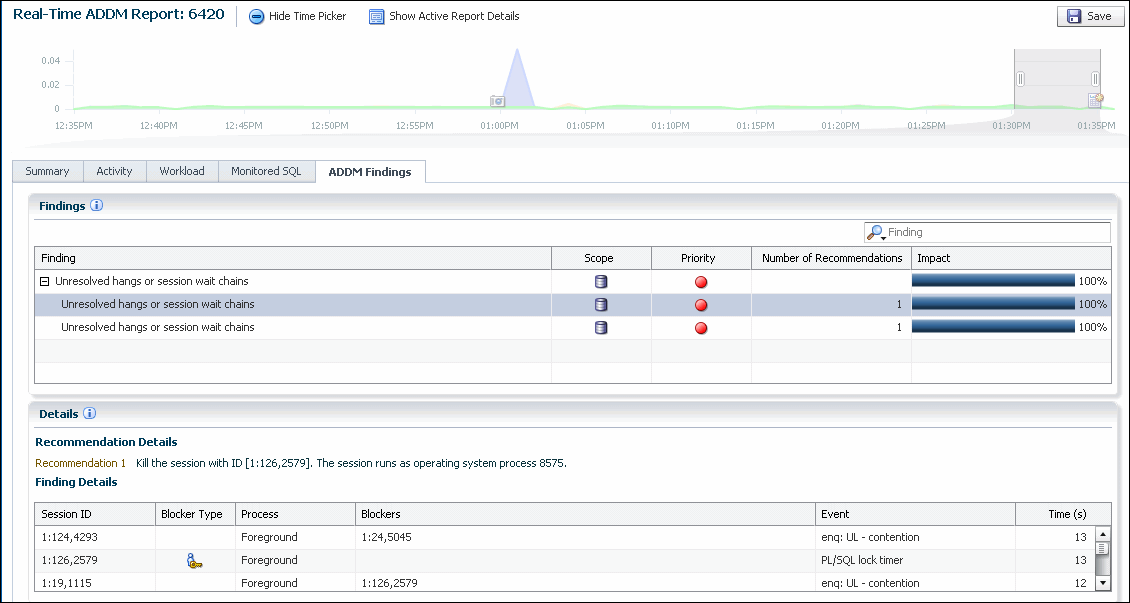Click the database scope icon in first row

tap(601, 282)
